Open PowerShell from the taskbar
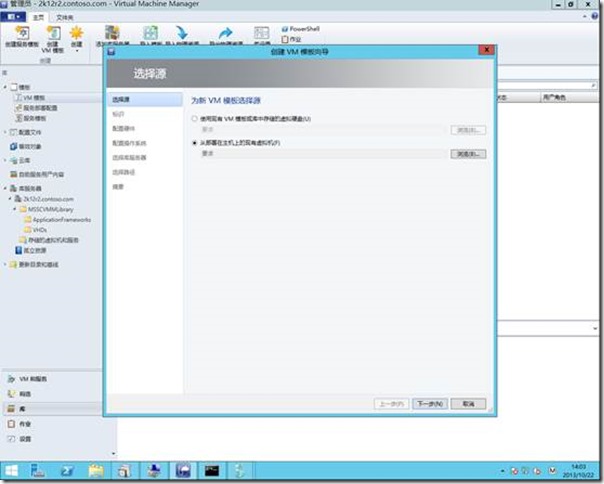The width and height of the screenshot is (604, 484). [x=67, y=471]
